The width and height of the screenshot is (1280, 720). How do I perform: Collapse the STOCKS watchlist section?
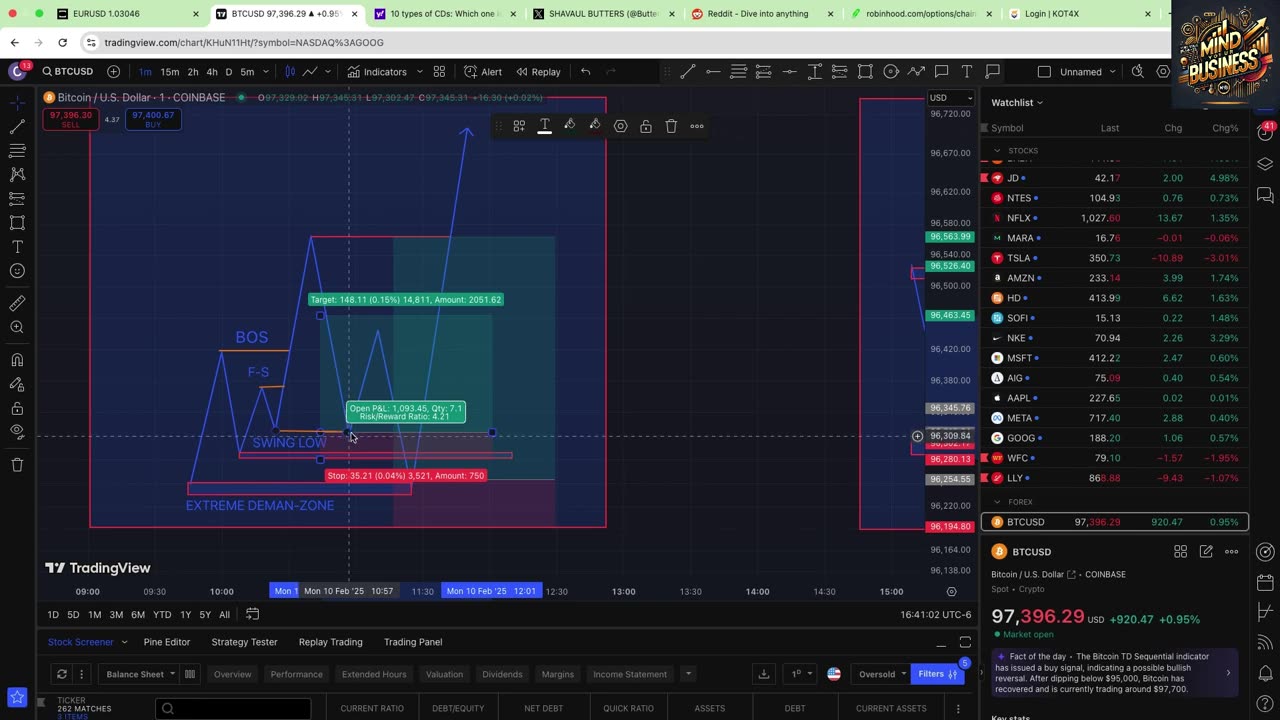(997, 151)
